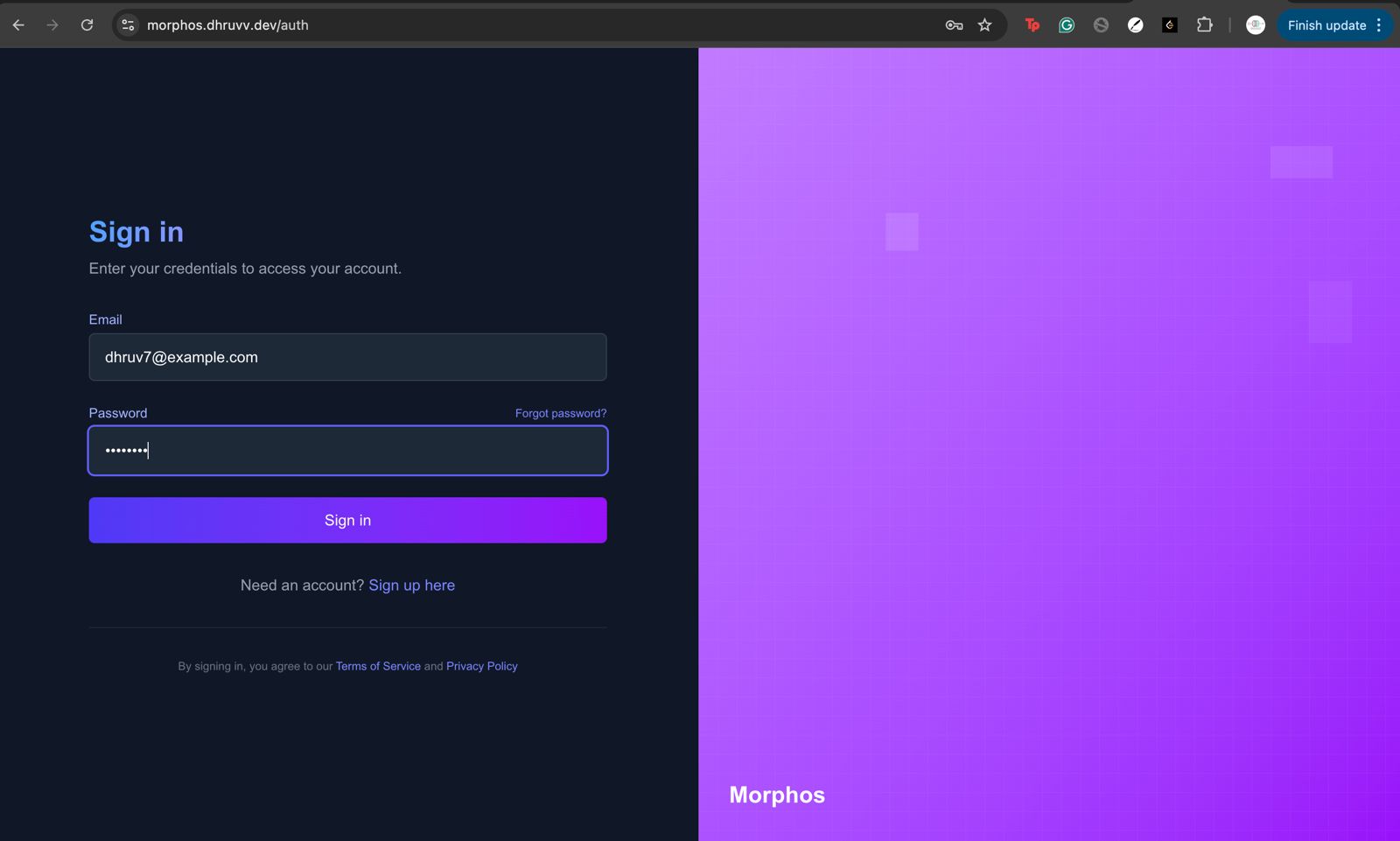Click the "Email" field label
1400x841 pixels.
coord(106,319)
